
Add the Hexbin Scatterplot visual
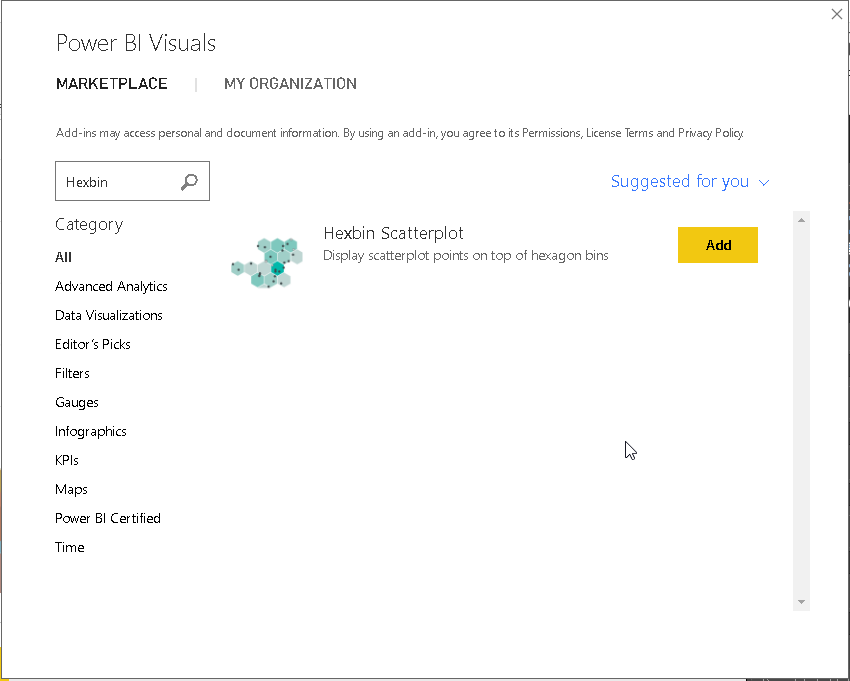click(x=718, y=245)
